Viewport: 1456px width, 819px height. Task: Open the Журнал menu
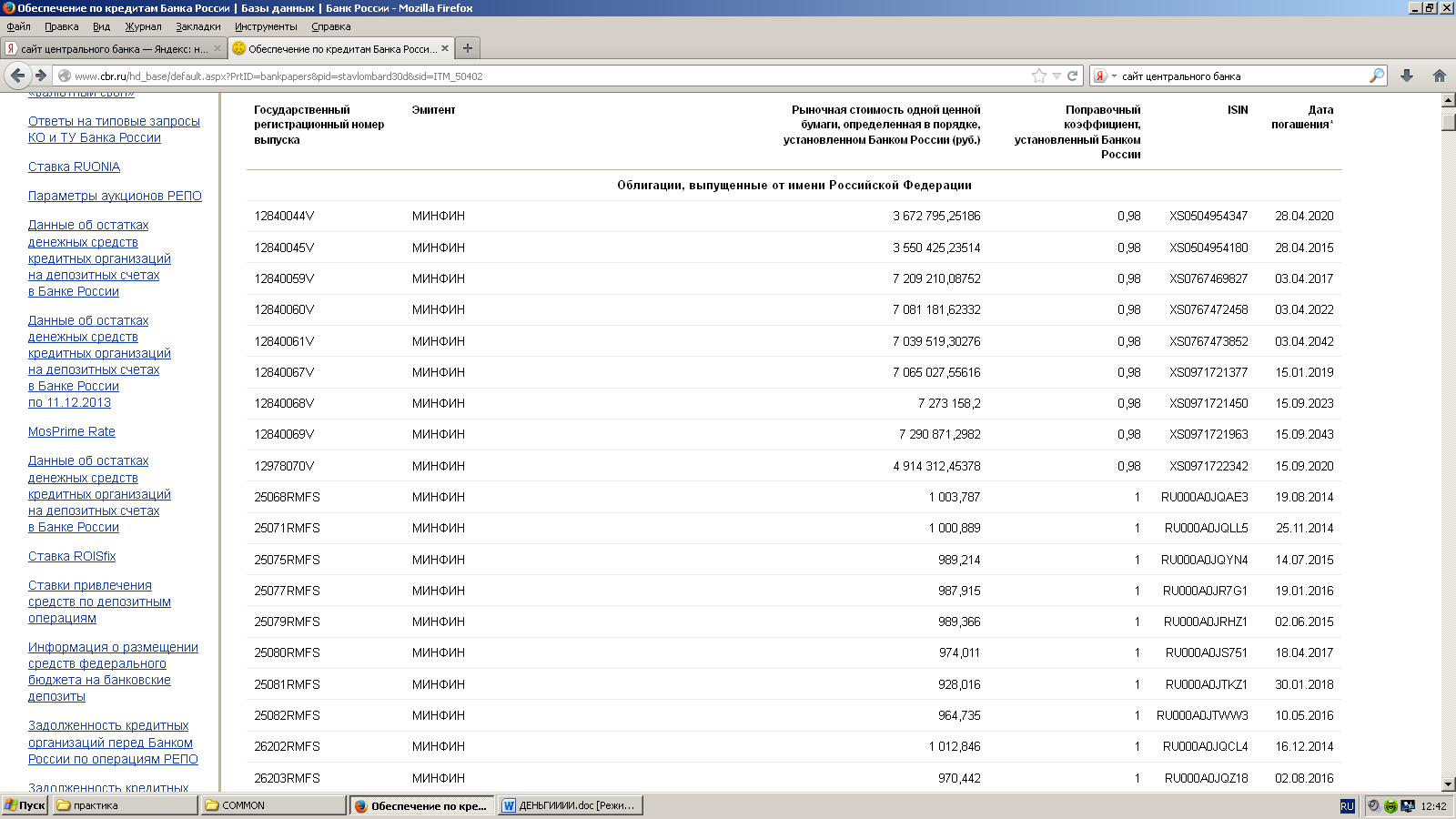coord(143,26)
